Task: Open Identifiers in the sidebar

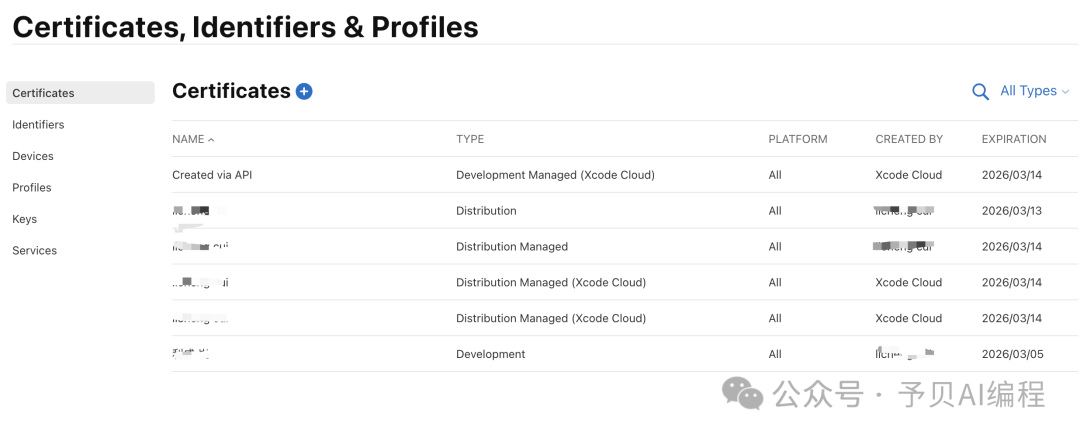Action: (x=38, y=125)
